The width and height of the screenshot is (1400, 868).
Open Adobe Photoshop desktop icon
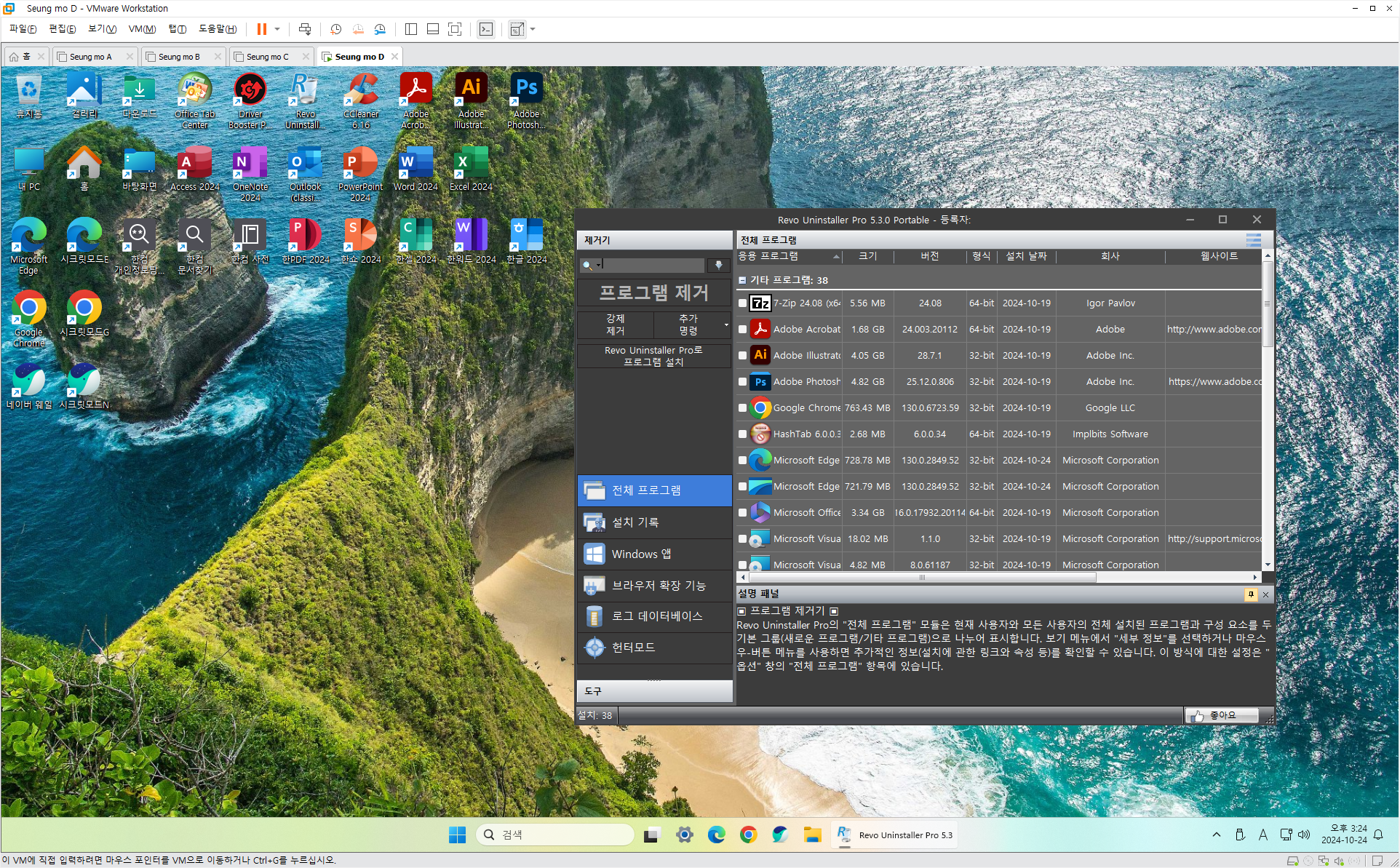click(527, 100)
